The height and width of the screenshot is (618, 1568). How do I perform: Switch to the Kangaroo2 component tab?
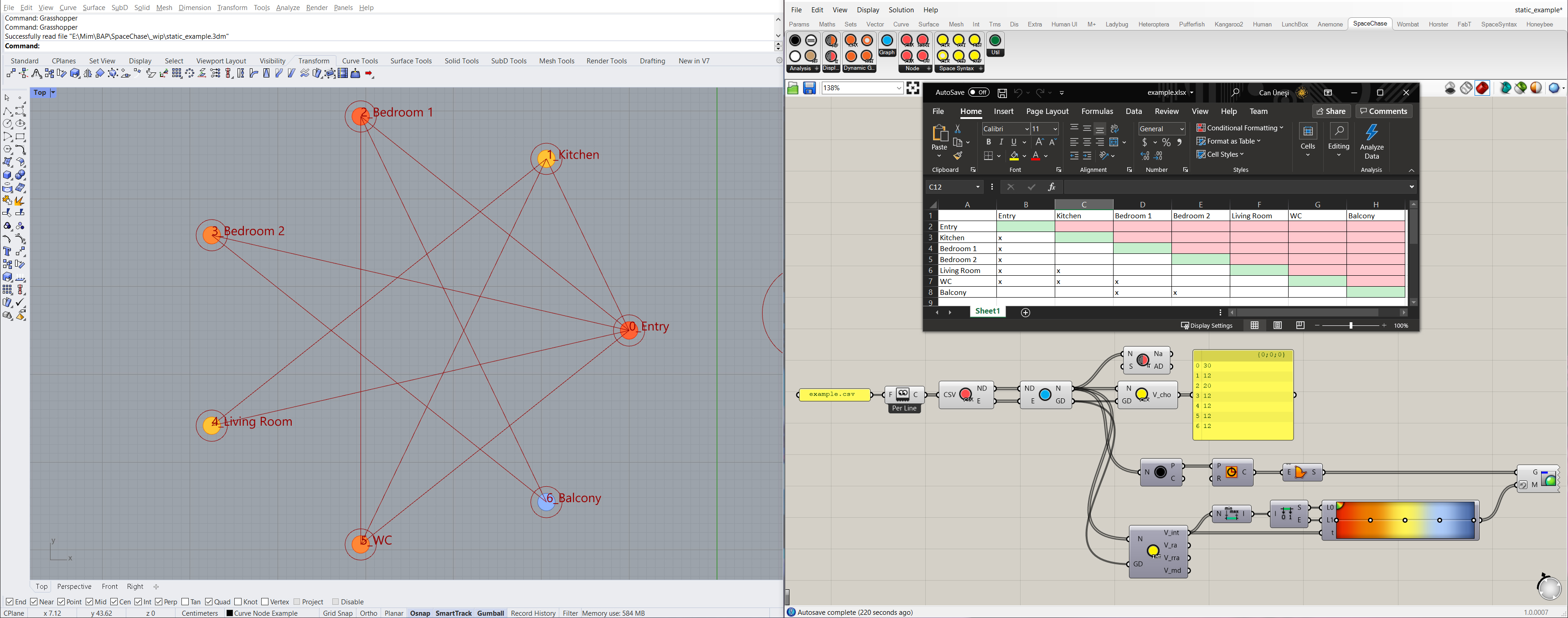(1228, 24)
